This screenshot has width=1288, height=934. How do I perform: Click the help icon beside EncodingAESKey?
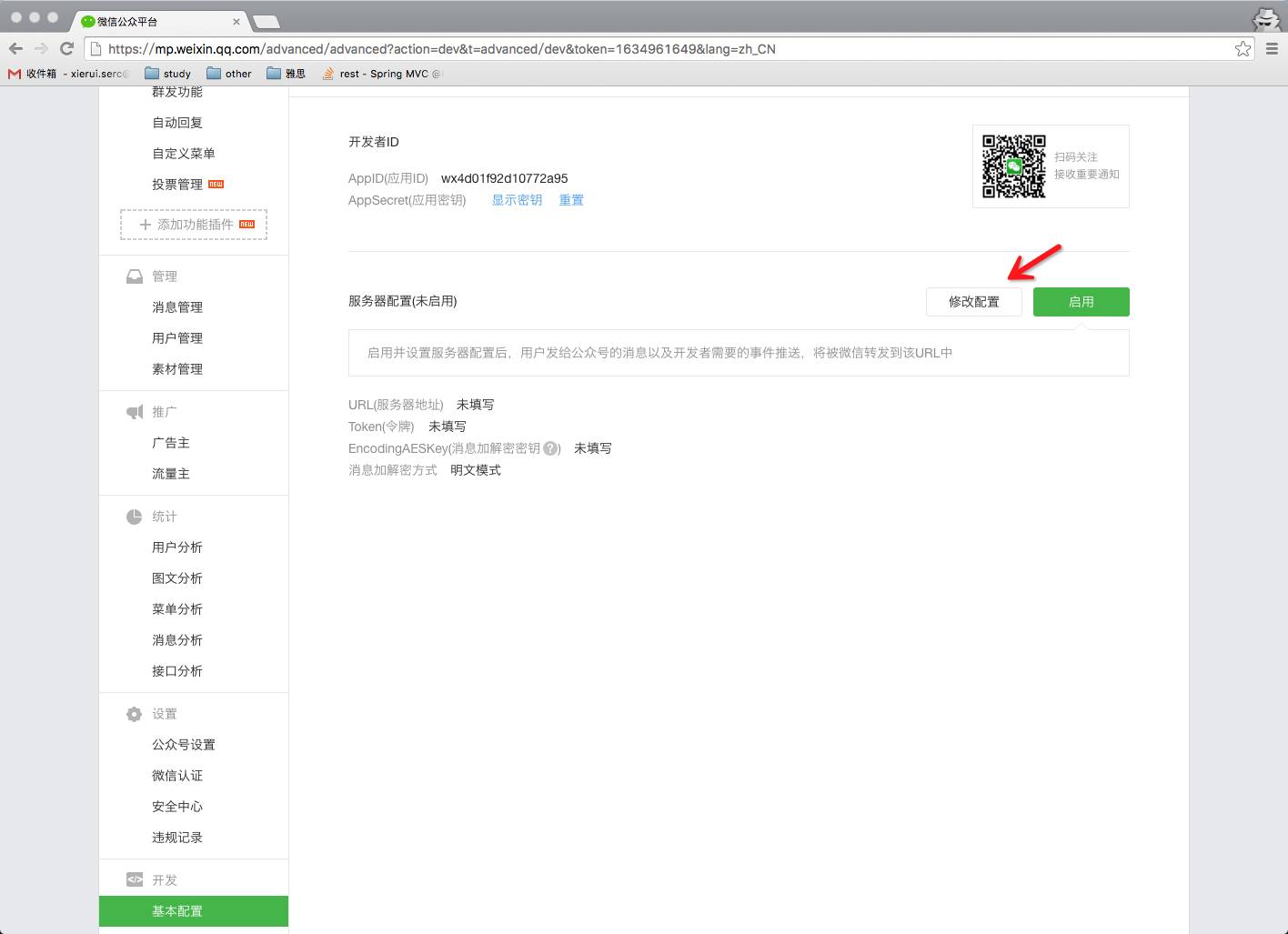pyautogui.click(x=550, y=448)
